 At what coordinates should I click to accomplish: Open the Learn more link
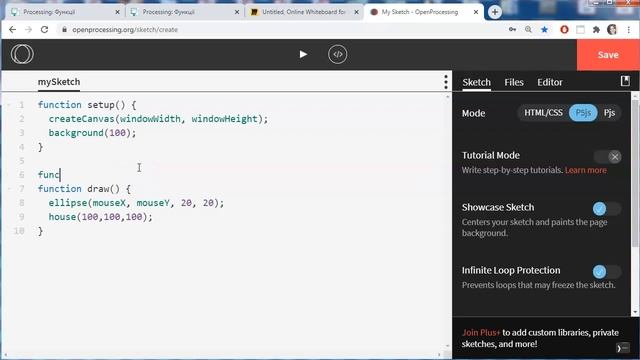pos(586,170)
